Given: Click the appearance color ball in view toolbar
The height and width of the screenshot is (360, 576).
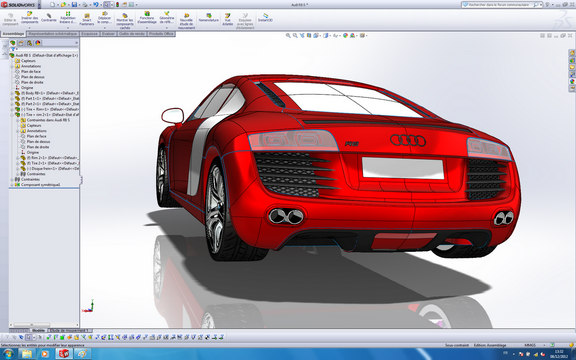Looking at the screenshot, I should pos(345,36).
